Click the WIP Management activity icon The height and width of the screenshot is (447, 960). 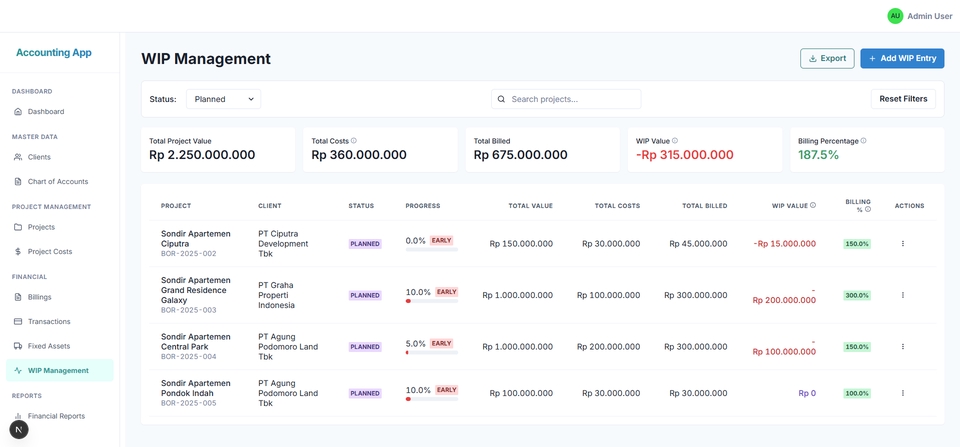18,370
